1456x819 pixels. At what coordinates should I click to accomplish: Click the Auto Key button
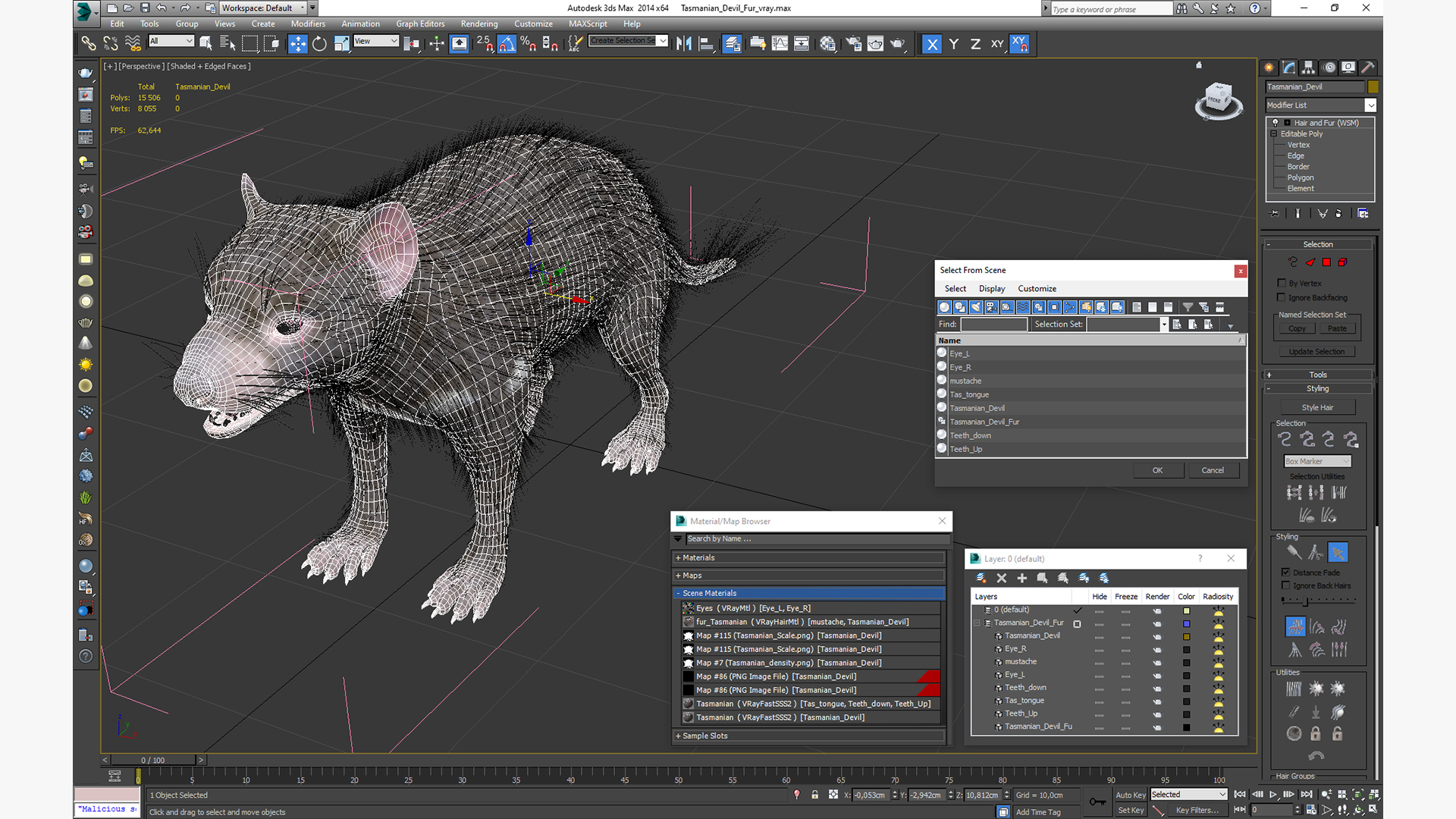(x=1130, y=795)
